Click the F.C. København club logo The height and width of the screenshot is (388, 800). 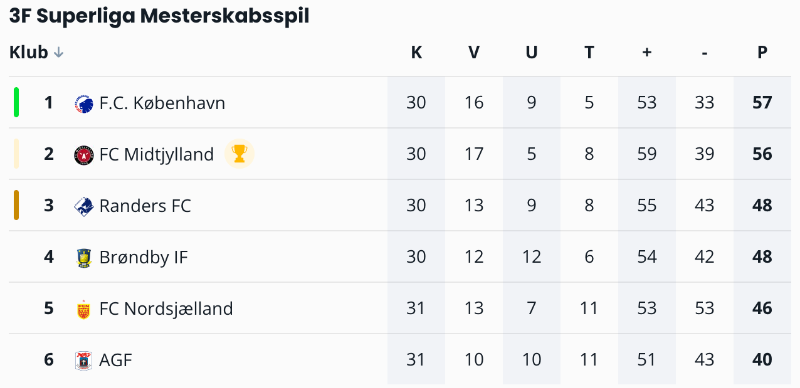(x=84, y=104)
